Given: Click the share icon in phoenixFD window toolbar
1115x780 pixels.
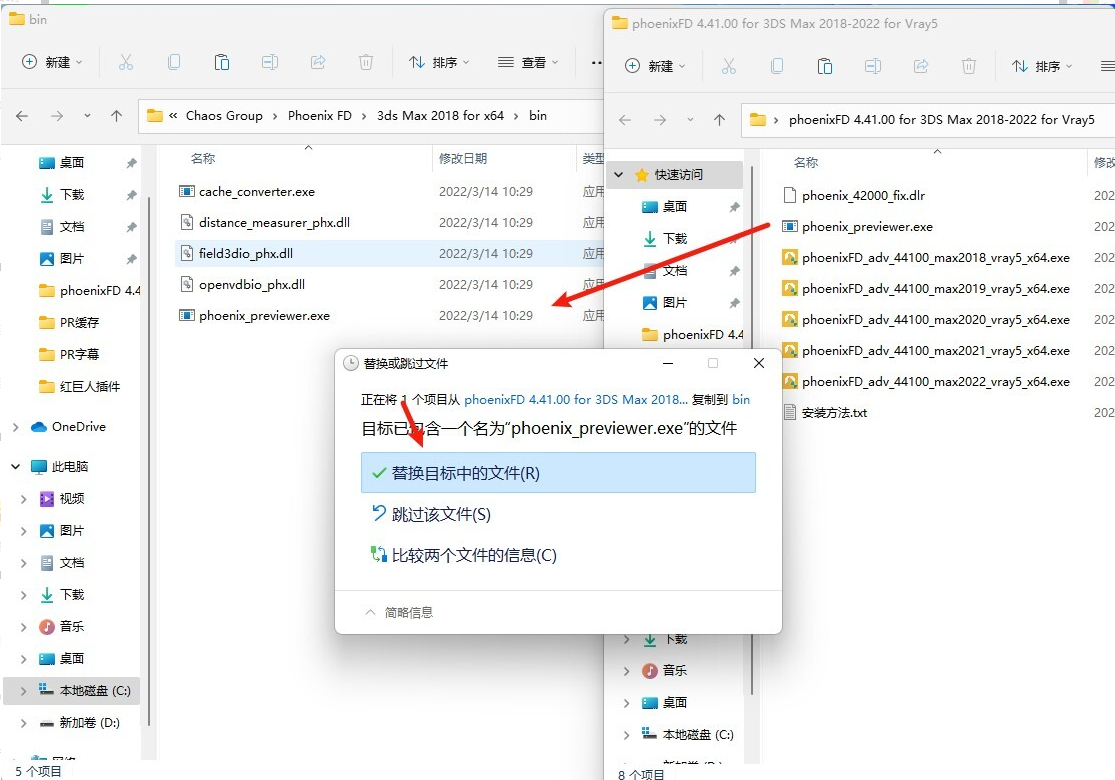Looking at the screenshot, I should 921,66.
